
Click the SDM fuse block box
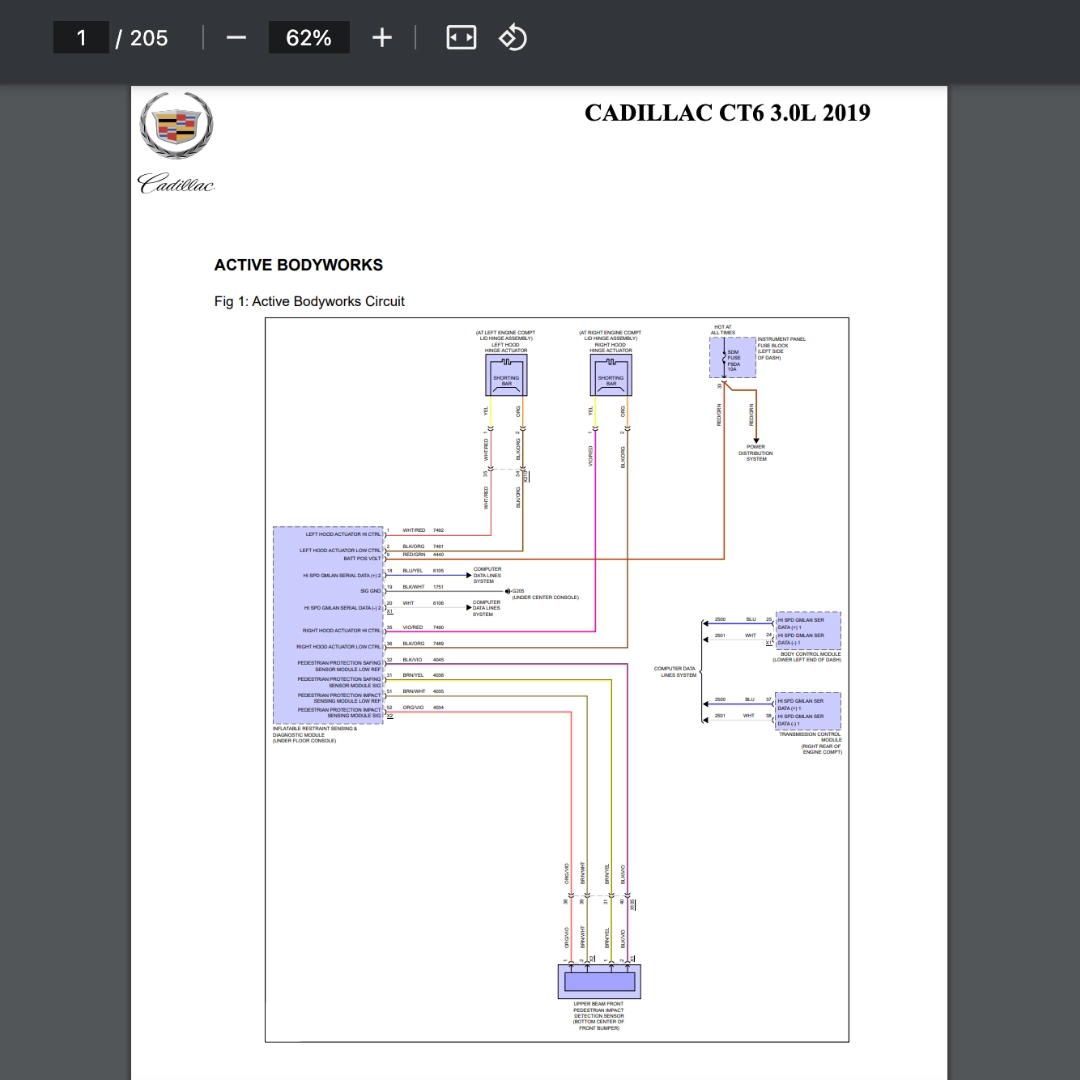pos(732,357)
